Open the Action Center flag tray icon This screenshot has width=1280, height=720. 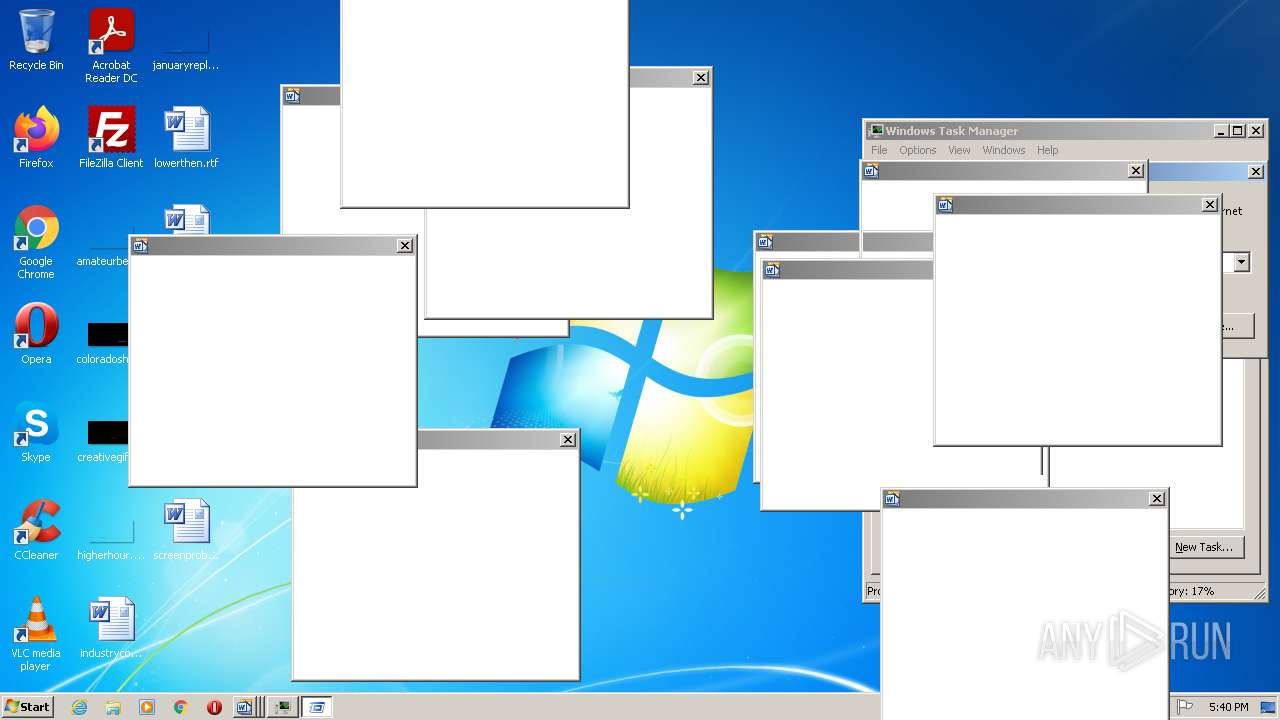point(1185,707)
